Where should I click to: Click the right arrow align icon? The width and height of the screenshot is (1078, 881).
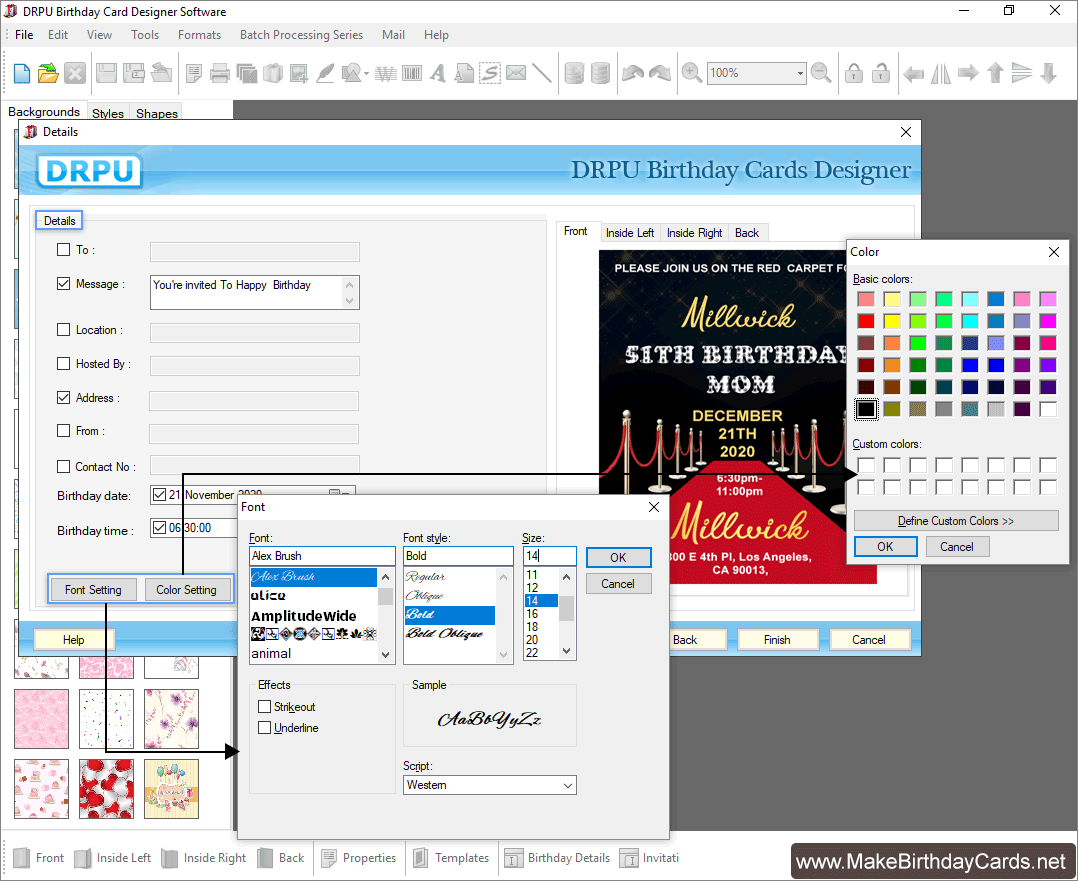pos(968,73)
